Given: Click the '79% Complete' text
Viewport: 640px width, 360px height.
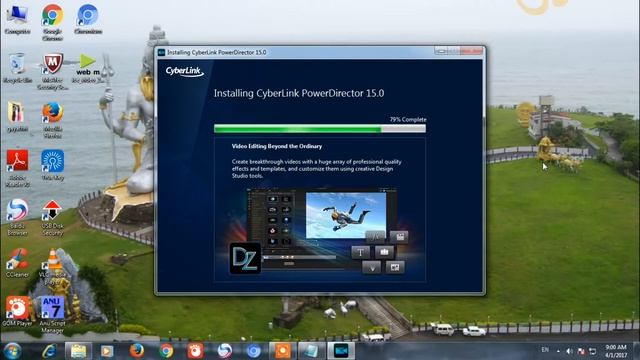Looking at the screenshot, I should point(408,120).
